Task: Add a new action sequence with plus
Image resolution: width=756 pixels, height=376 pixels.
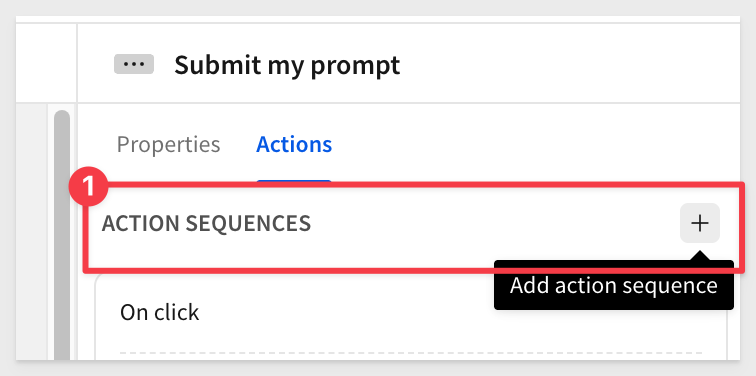Action: tap(700, 223)
